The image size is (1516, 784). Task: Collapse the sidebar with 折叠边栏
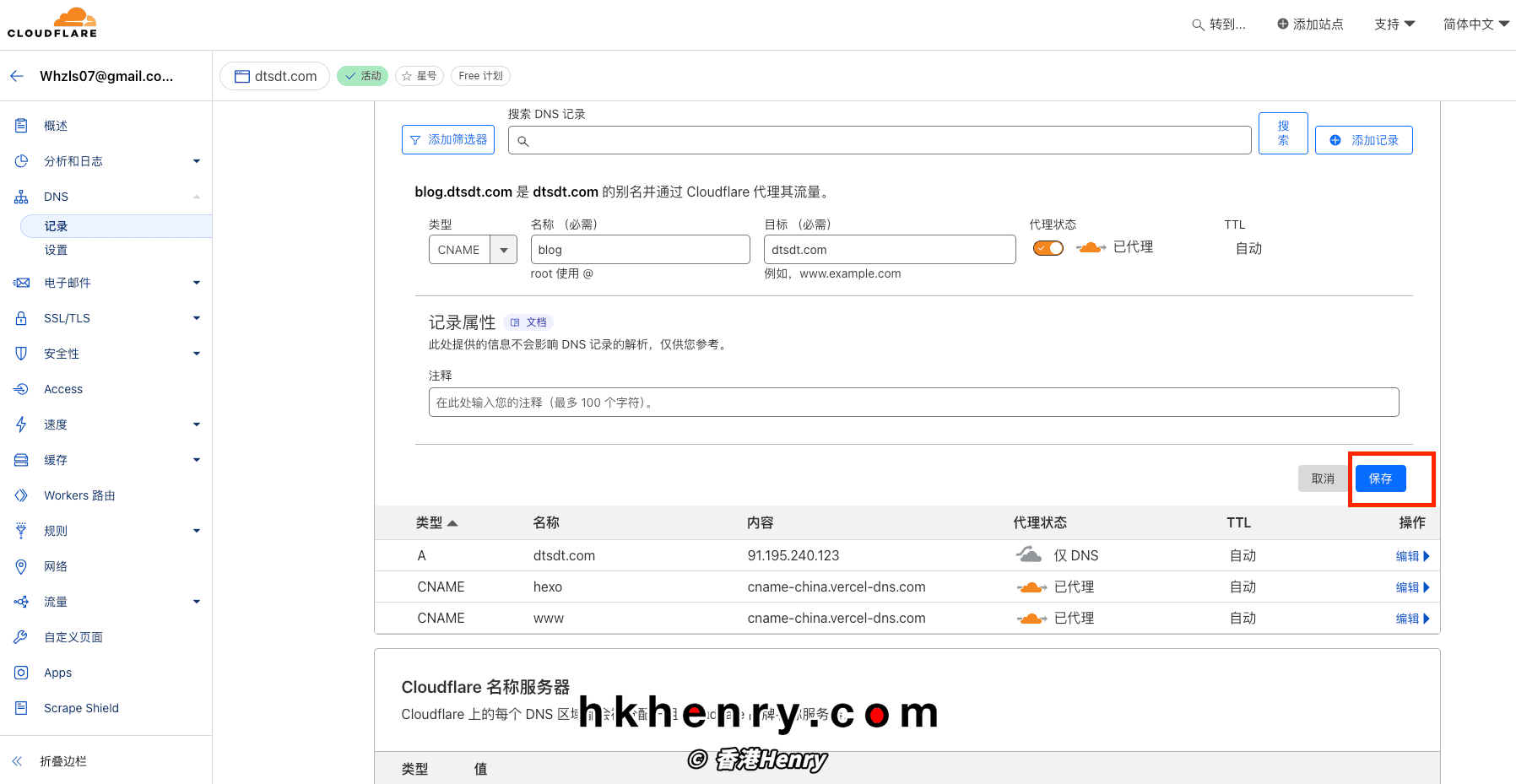(62, 761)
